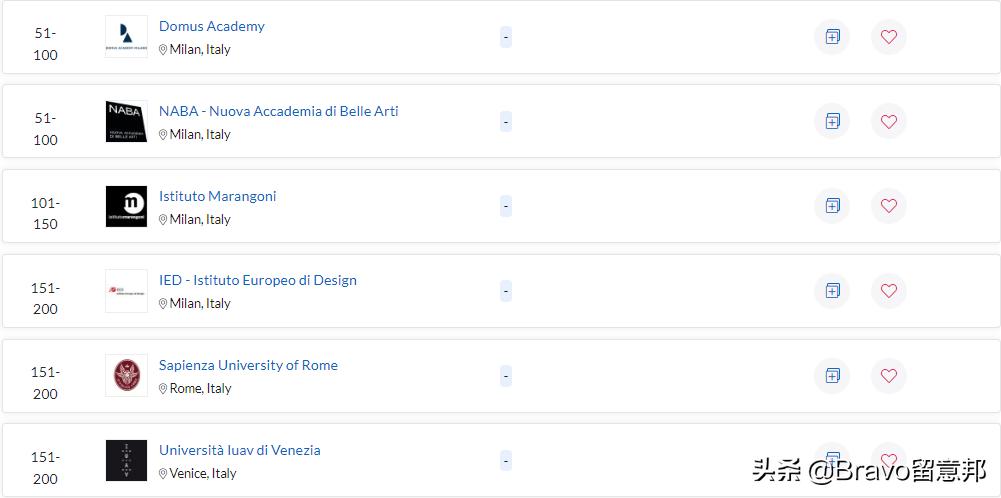
Task: Open NABA - Nuova Accademia di Belle Arti
Action: point(279,111)
